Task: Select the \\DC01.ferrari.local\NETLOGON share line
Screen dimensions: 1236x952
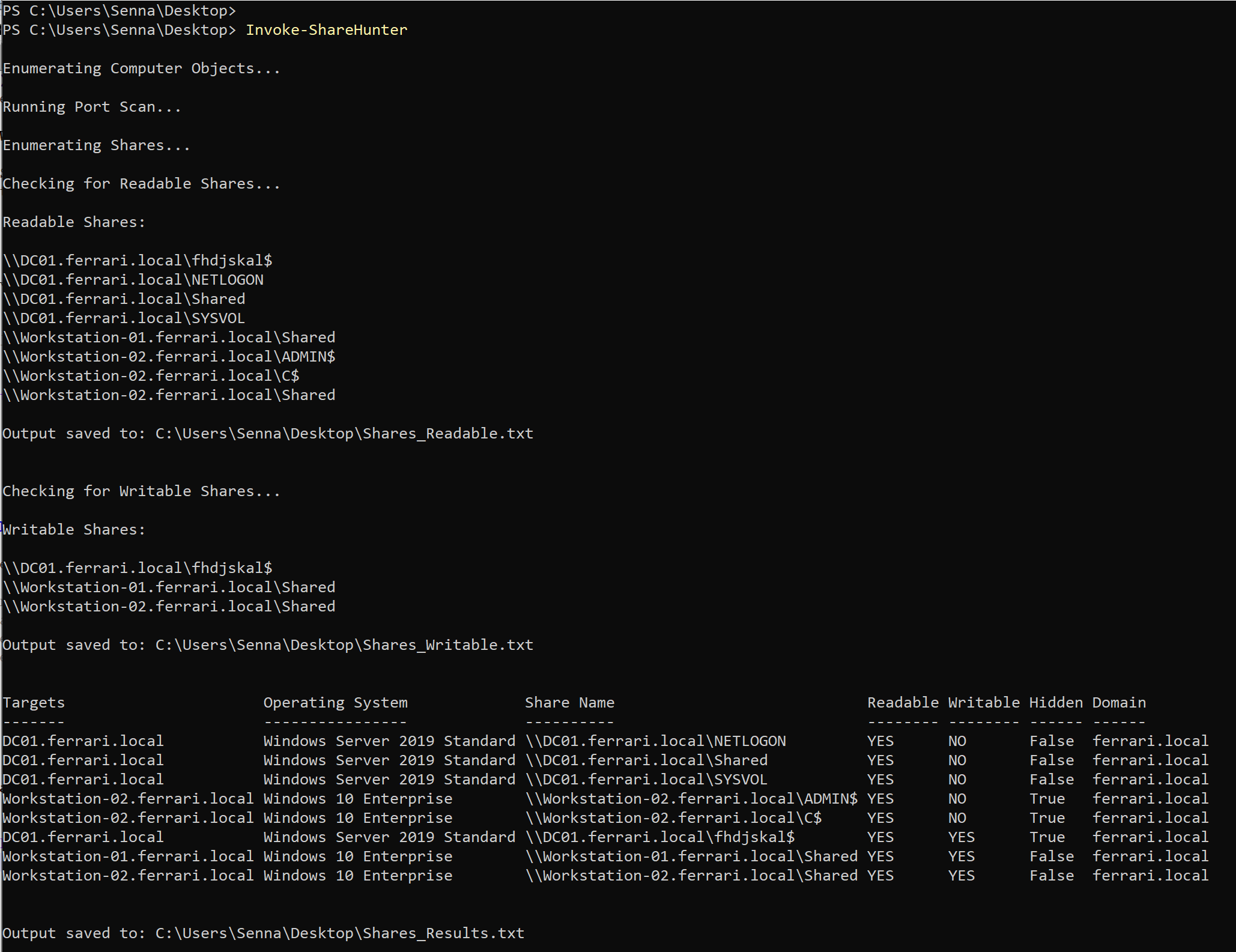Action: tap(133, 279)
